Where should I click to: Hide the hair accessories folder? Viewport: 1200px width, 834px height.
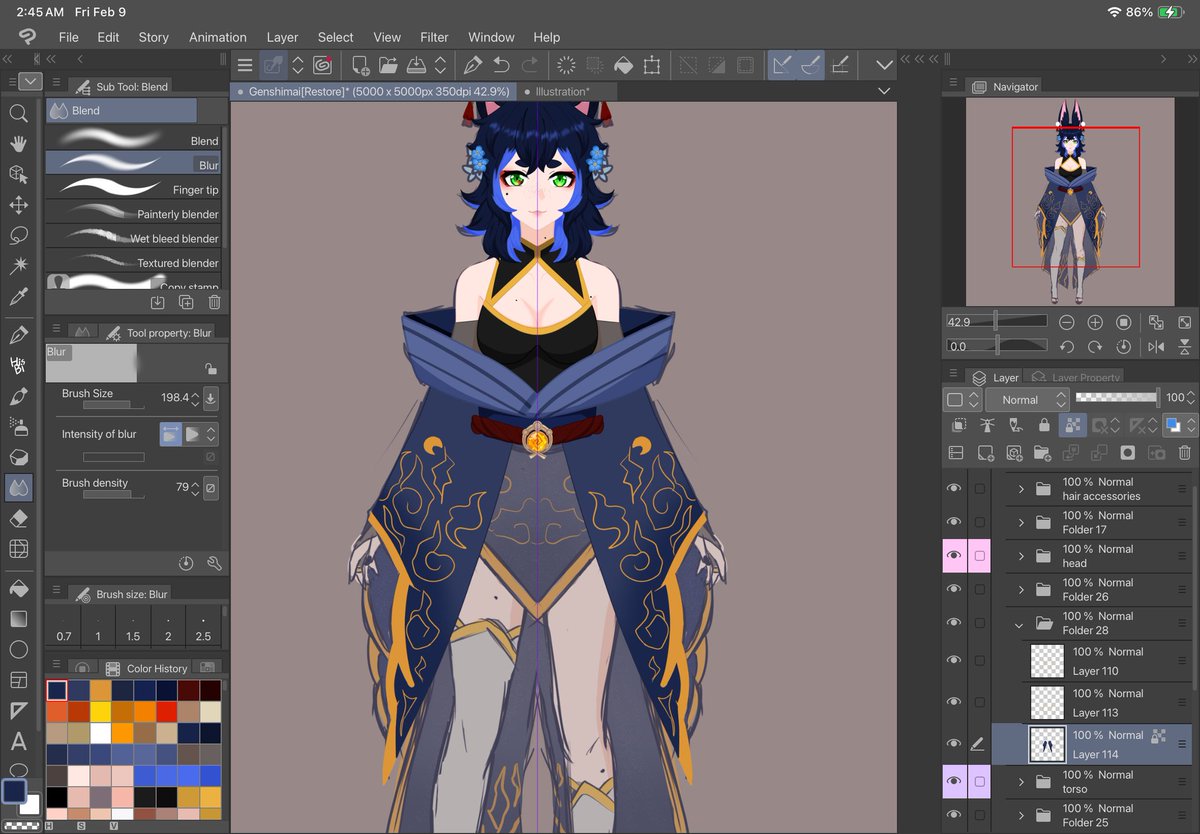pos(954,488)
